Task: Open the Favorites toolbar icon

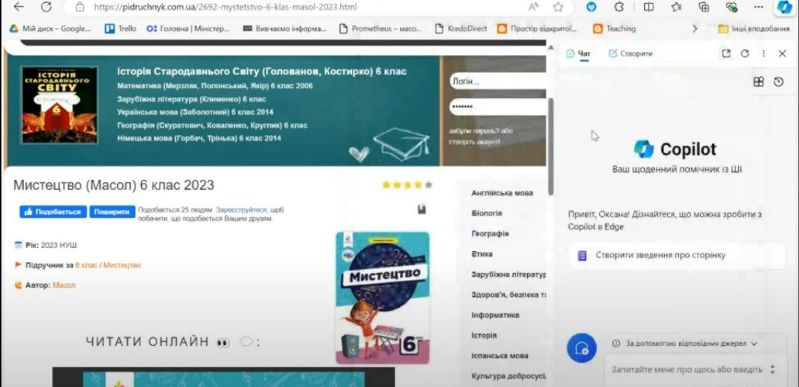Action: click(x=676, y=7)
